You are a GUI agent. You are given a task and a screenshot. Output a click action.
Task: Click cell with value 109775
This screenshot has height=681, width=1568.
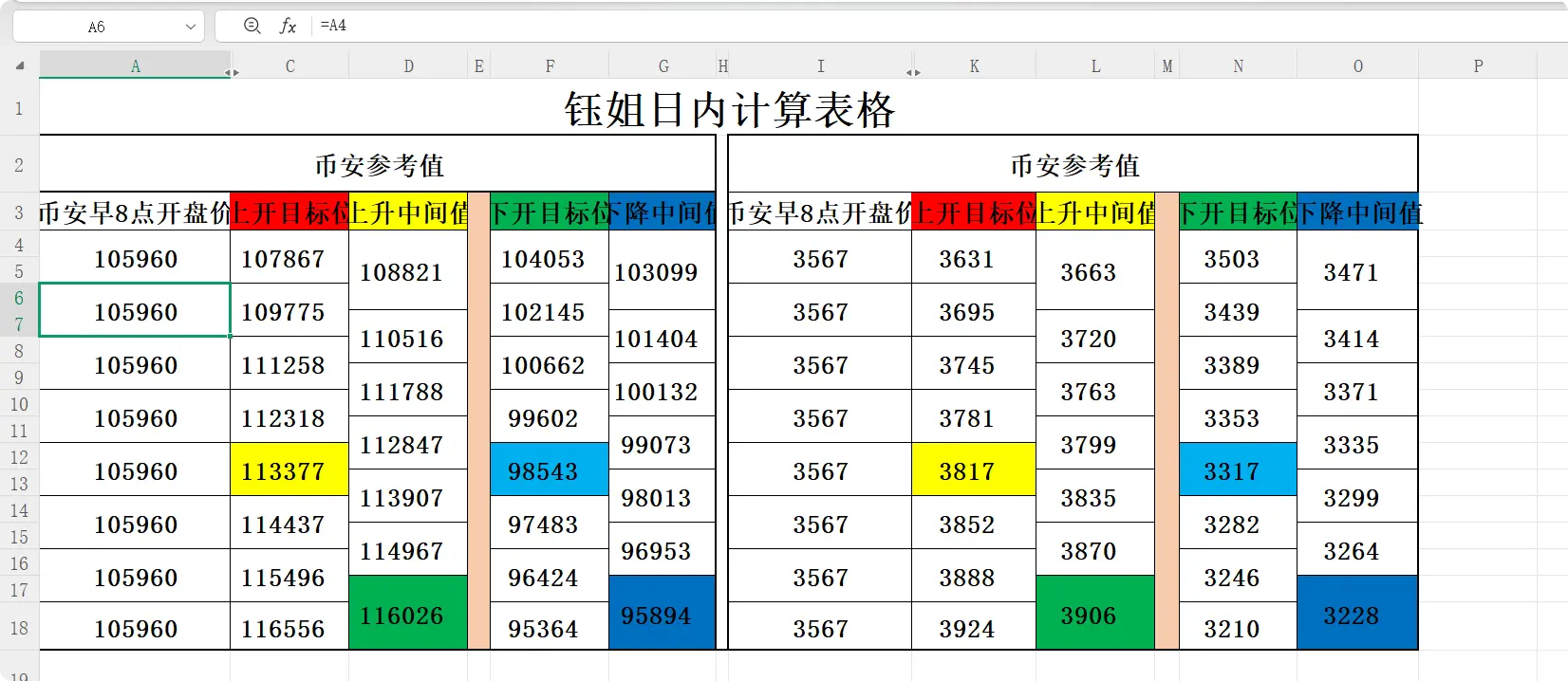tap(289, 310)
